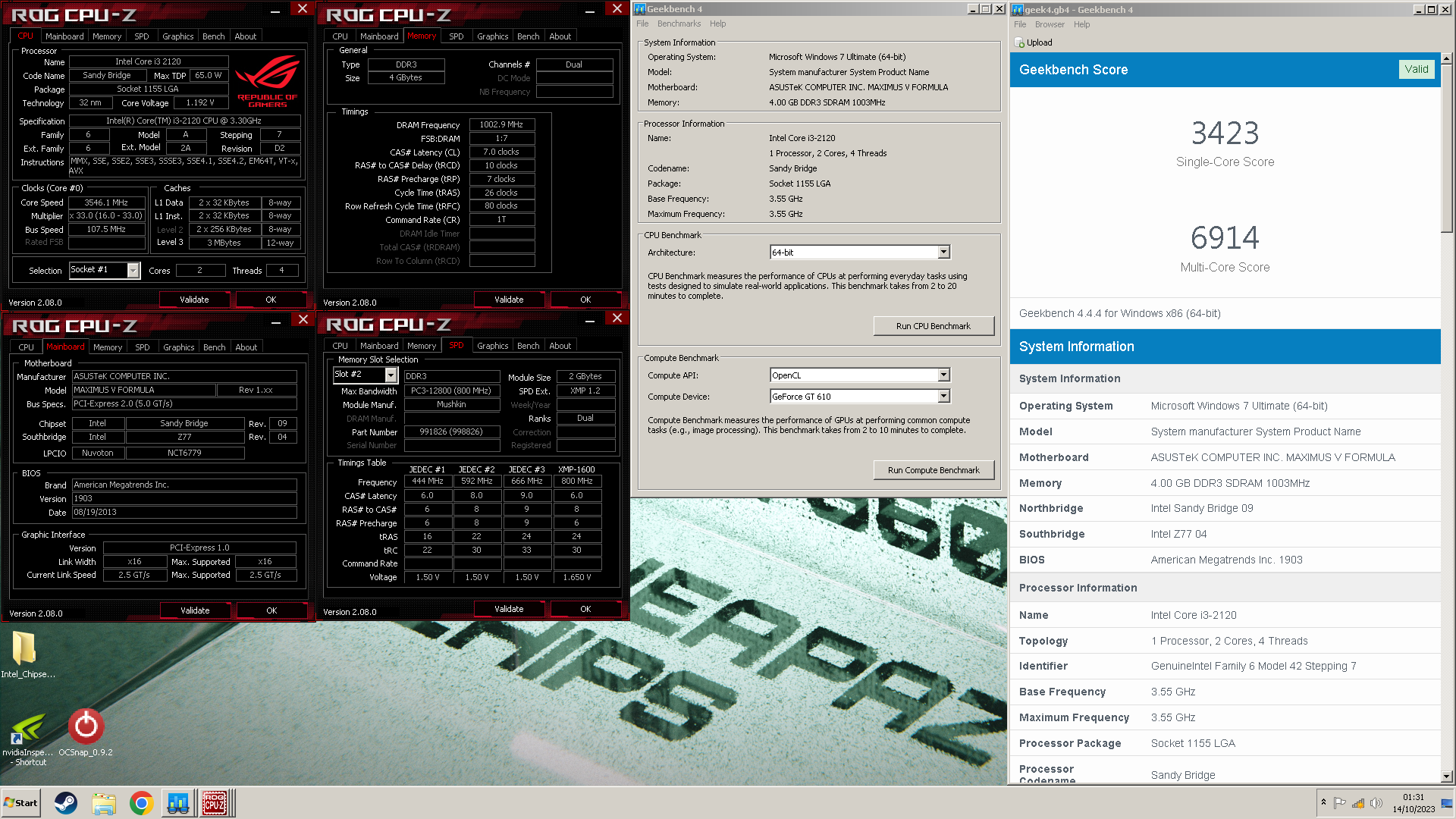
Task: Click scrollbar up arrow in Geekbench results
Action: coord(1446,58)
